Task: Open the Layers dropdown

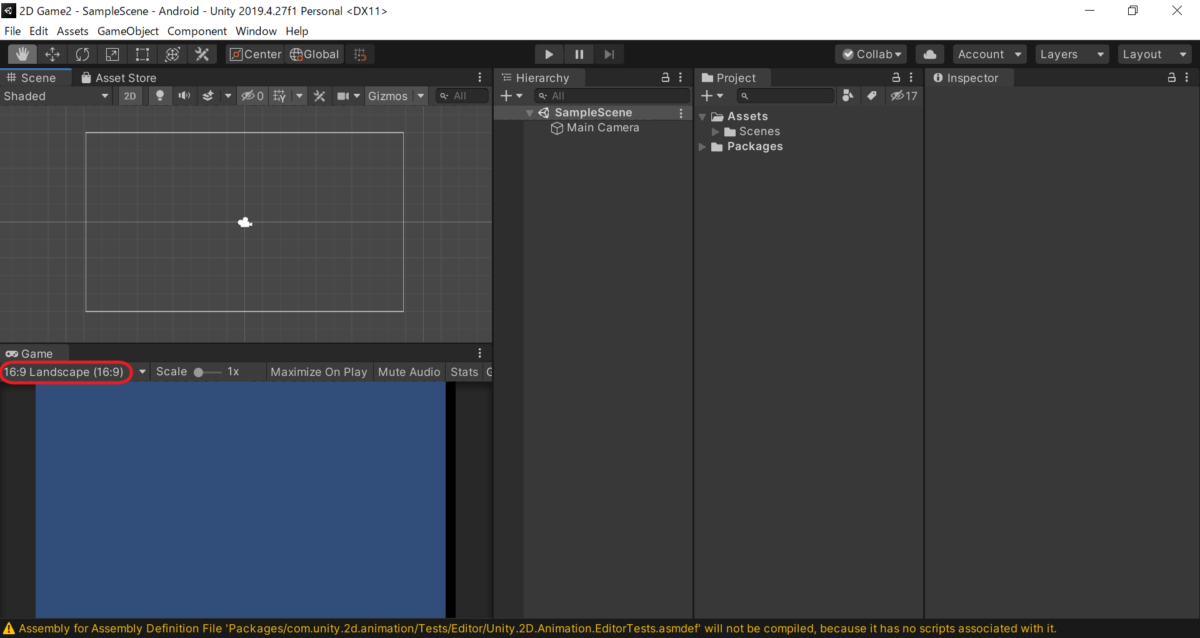Action: point(1072,54)
